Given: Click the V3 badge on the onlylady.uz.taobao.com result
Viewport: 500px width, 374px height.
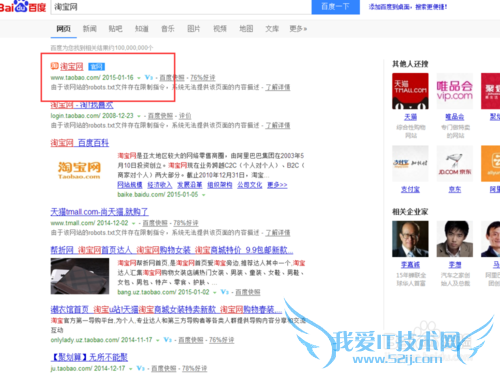Looking at the screenshot, I should pyautogui.click(x=168, y=340).
